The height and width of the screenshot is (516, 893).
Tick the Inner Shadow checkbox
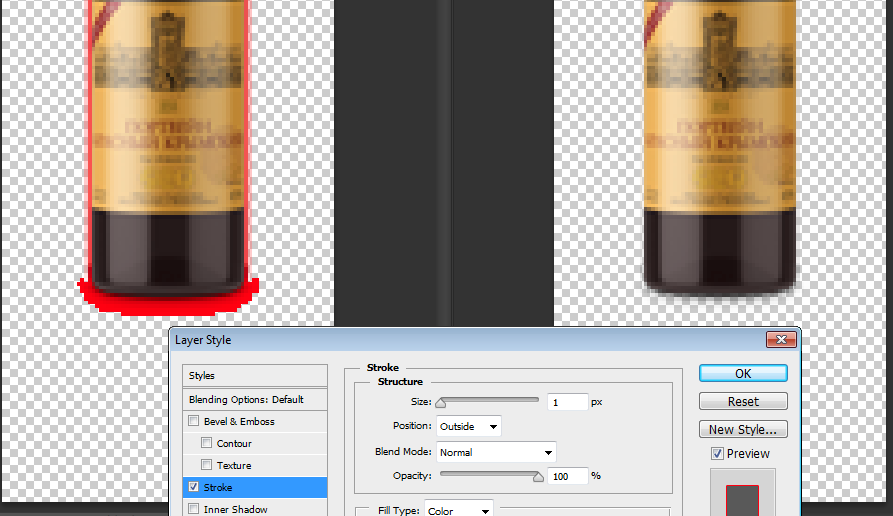pyautogui.click(x=194, y=509)
